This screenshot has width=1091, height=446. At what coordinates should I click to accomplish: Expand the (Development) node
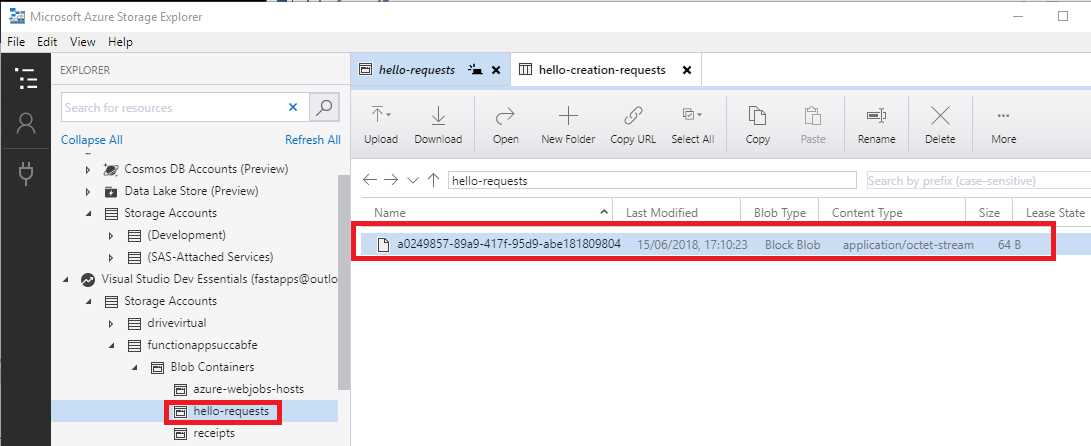pyautogui.click(x=110, y=236)
